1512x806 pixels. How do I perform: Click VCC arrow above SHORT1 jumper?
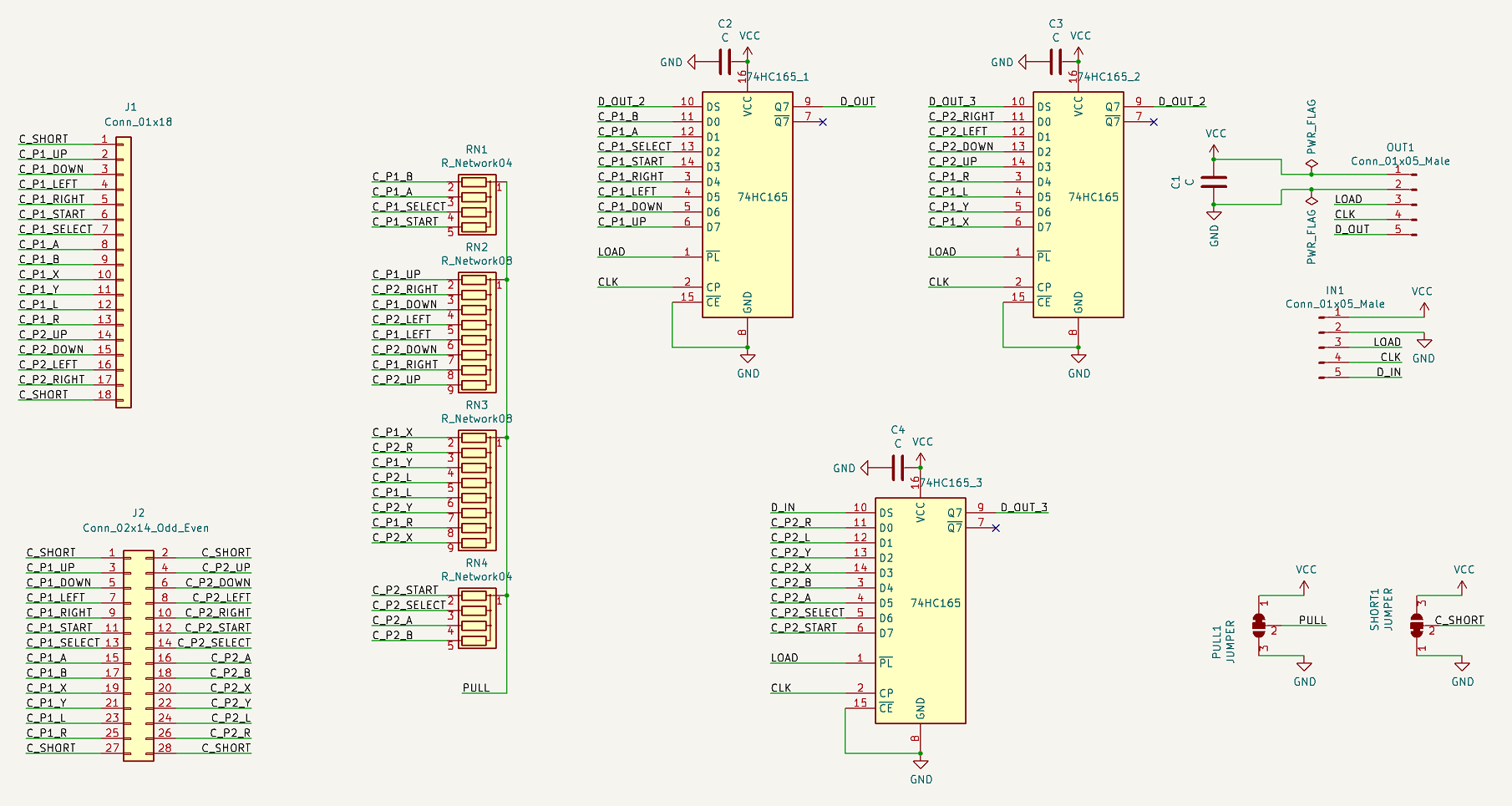(x=1462, y=586)
